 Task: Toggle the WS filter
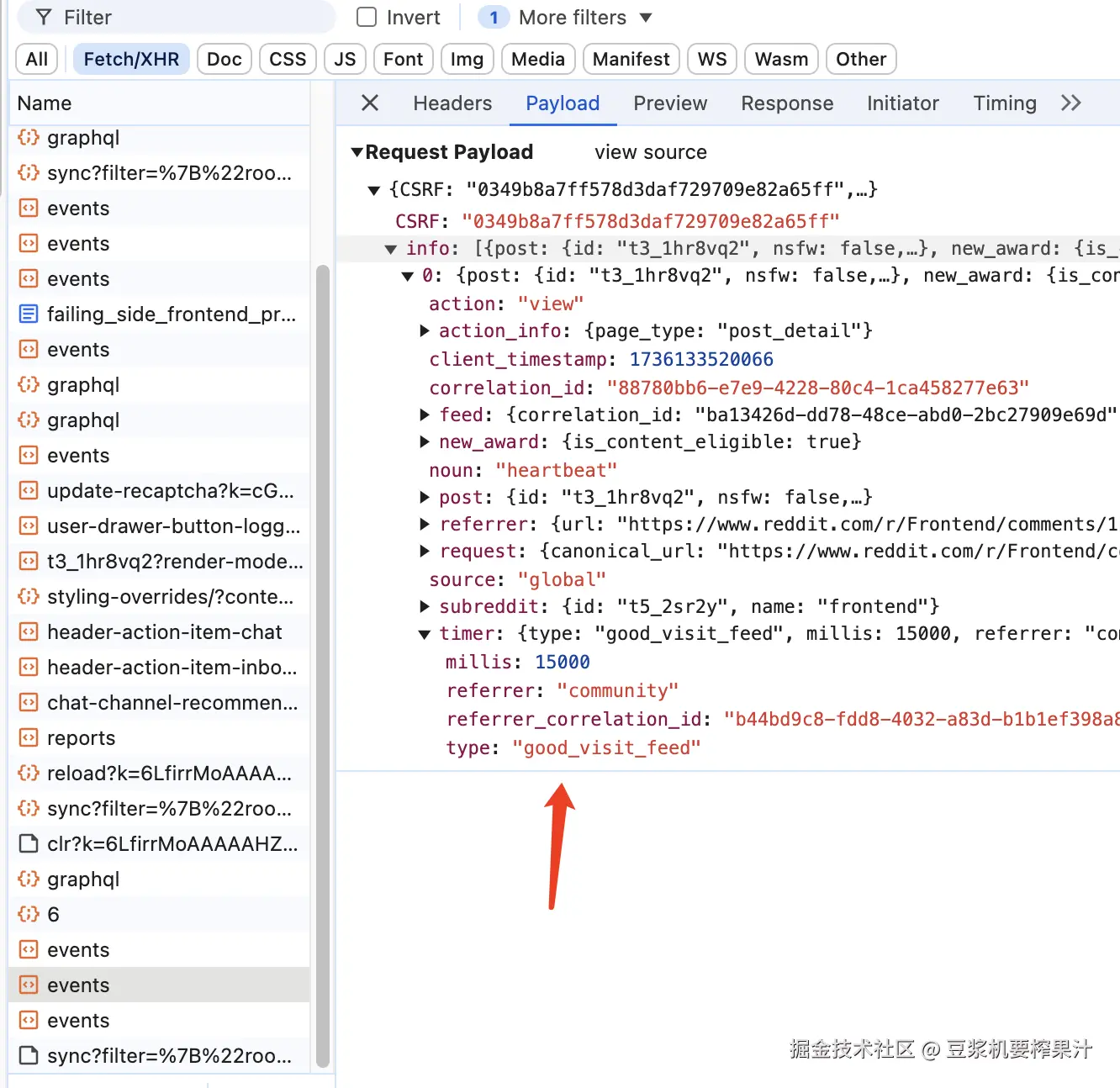[x=712, y=60]
